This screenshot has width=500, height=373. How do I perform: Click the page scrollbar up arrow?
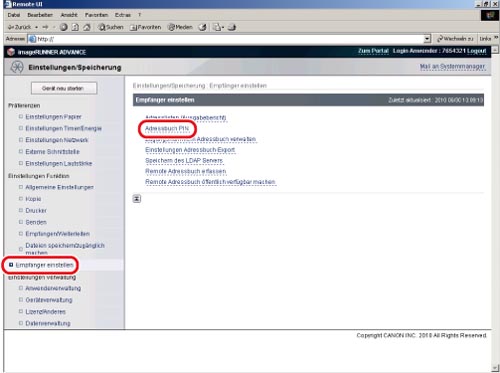pyautogui.click(x=495, y=50)
